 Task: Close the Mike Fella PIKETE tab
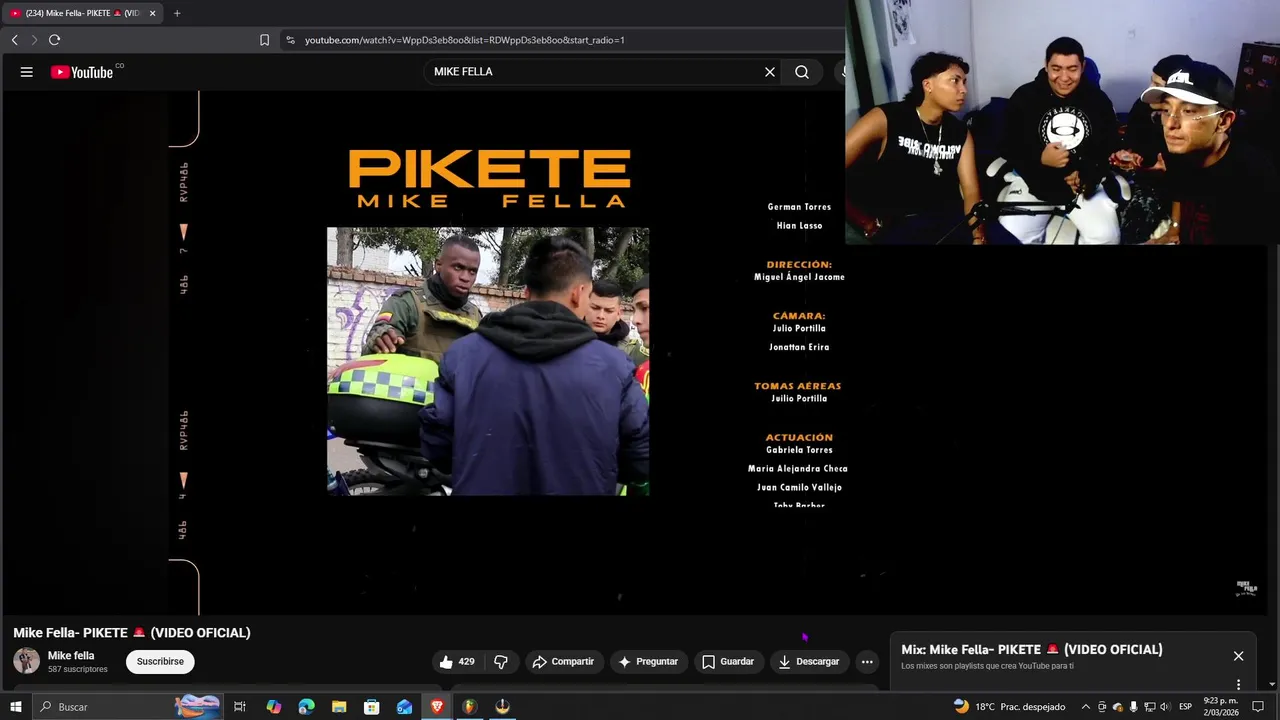pos(152,13)
